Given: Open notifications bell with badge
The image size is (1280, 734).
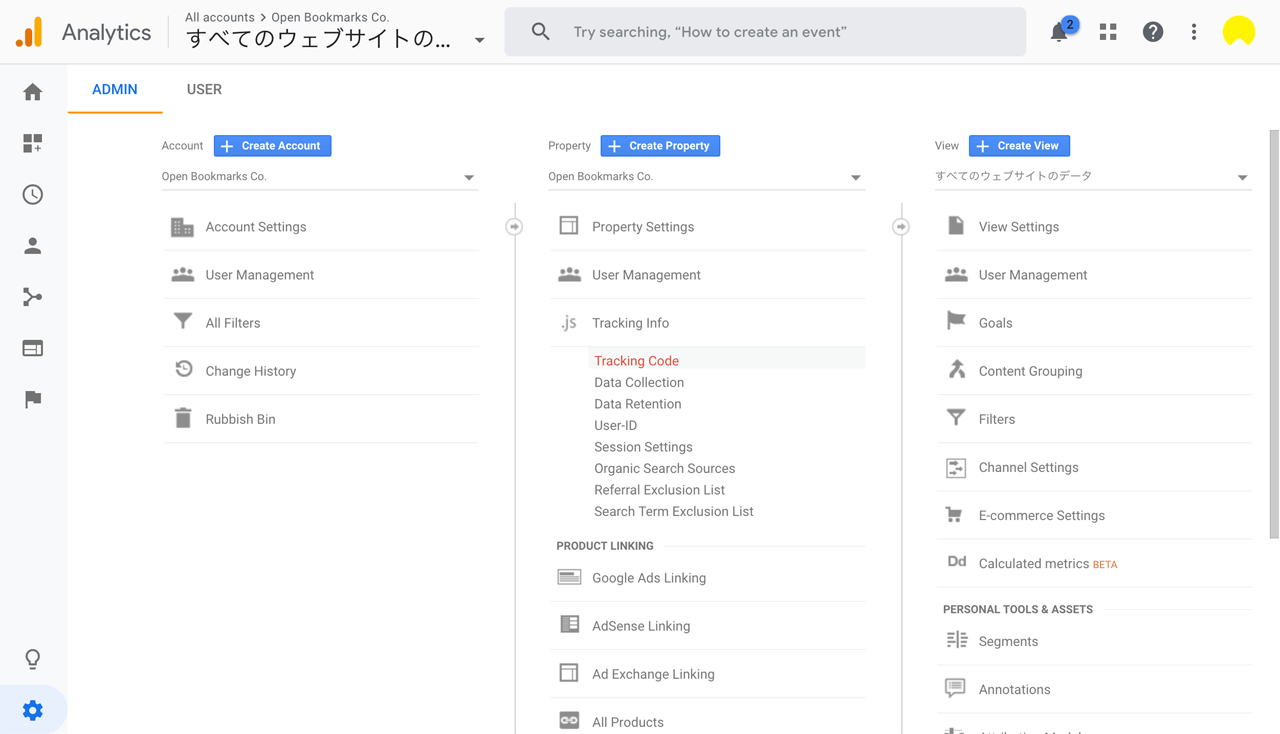Looking at the screenshot, I should [1060, 31].
